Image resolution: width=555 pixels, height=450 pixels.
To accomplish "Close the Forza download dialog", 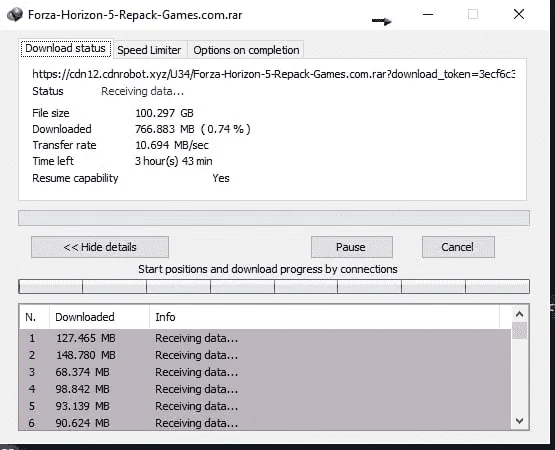I will (x=519, y=14).
